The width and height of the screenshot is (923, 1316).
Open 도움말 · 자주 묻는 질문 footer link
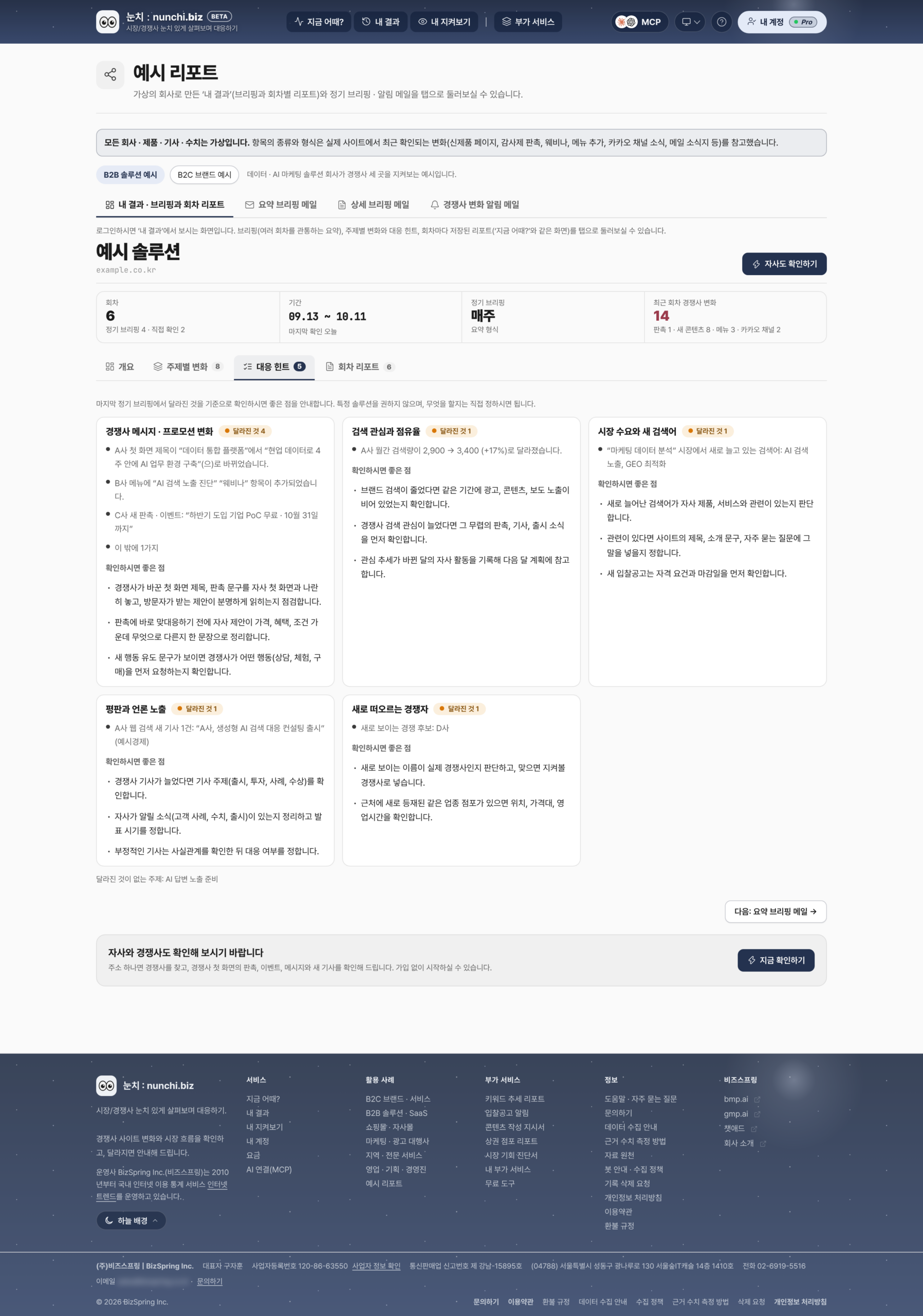[640, 1099]
